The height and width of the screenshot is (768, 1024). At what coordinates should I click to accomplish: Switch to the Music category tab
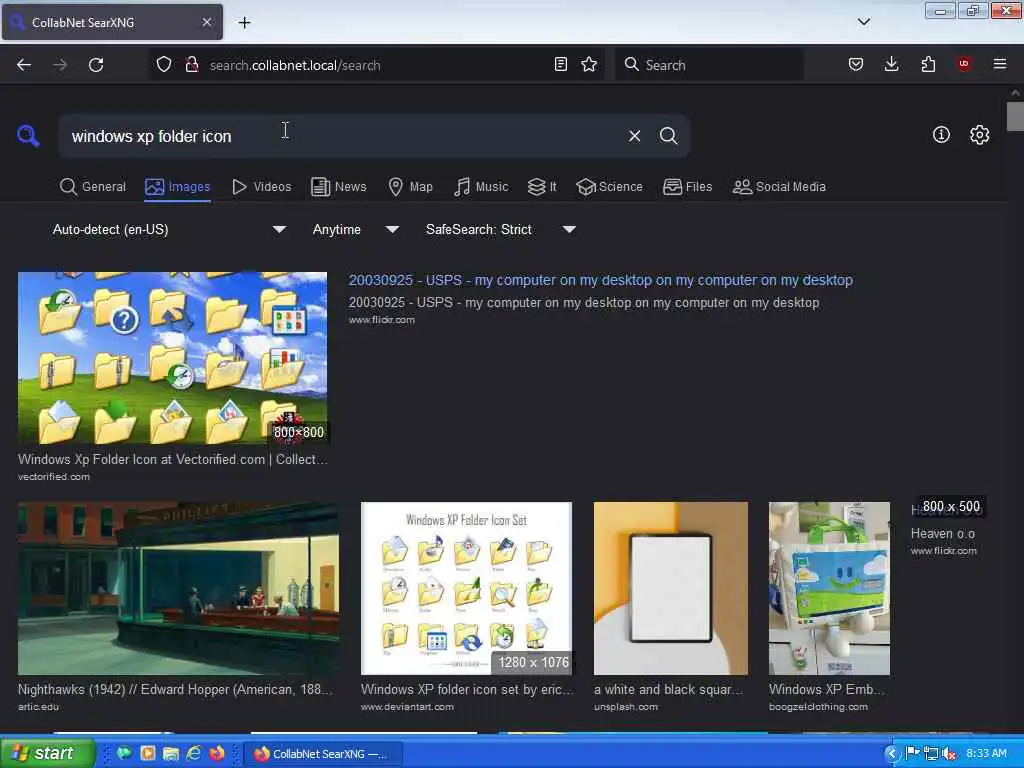(x=481, y=187)
